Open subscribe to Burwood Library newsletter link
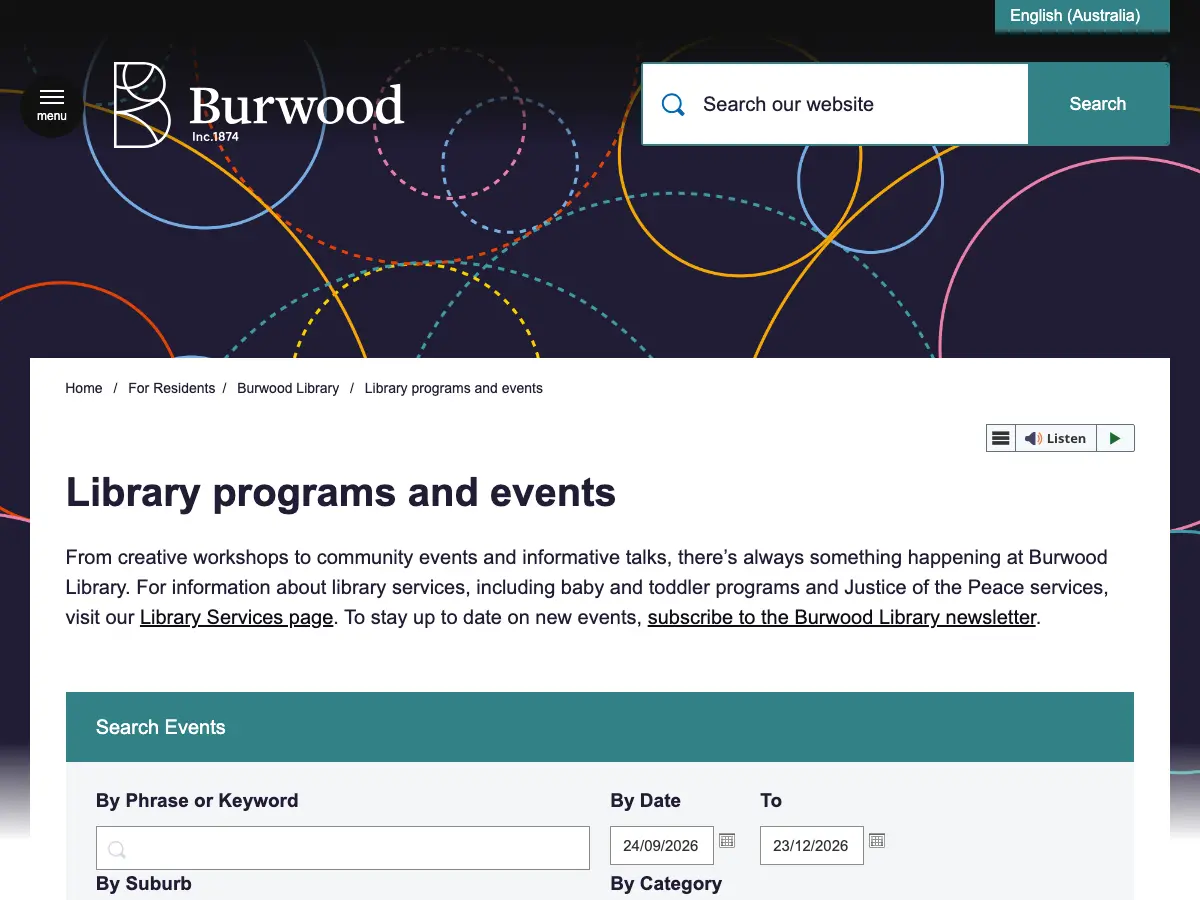 click(x=842, y=617)
